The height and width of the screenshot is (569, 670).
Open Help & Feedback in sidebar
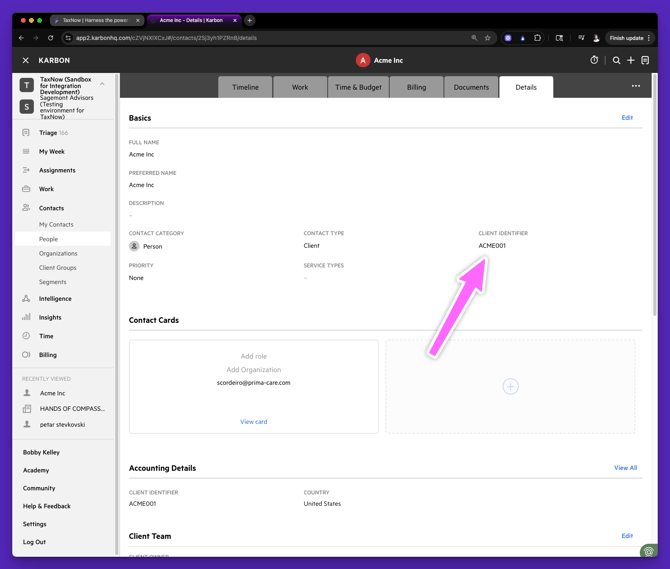(x=47, y=506)
